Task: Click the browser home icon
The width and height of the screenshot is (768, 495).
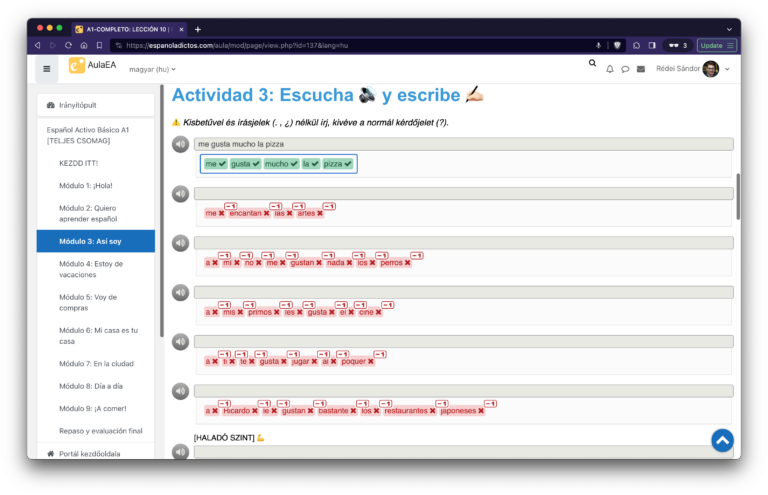Action: click(x=84, y=46)
